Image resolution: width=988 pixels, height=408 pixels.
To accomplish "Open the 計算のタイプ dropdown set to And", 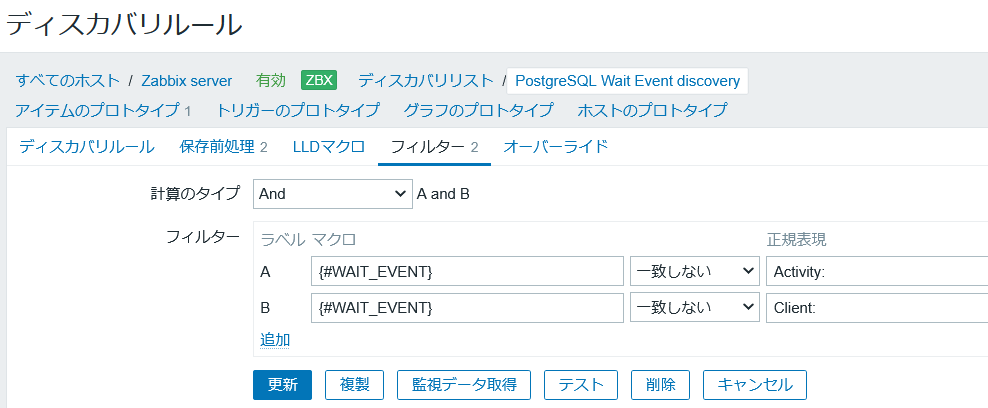I will click(332, 194).
